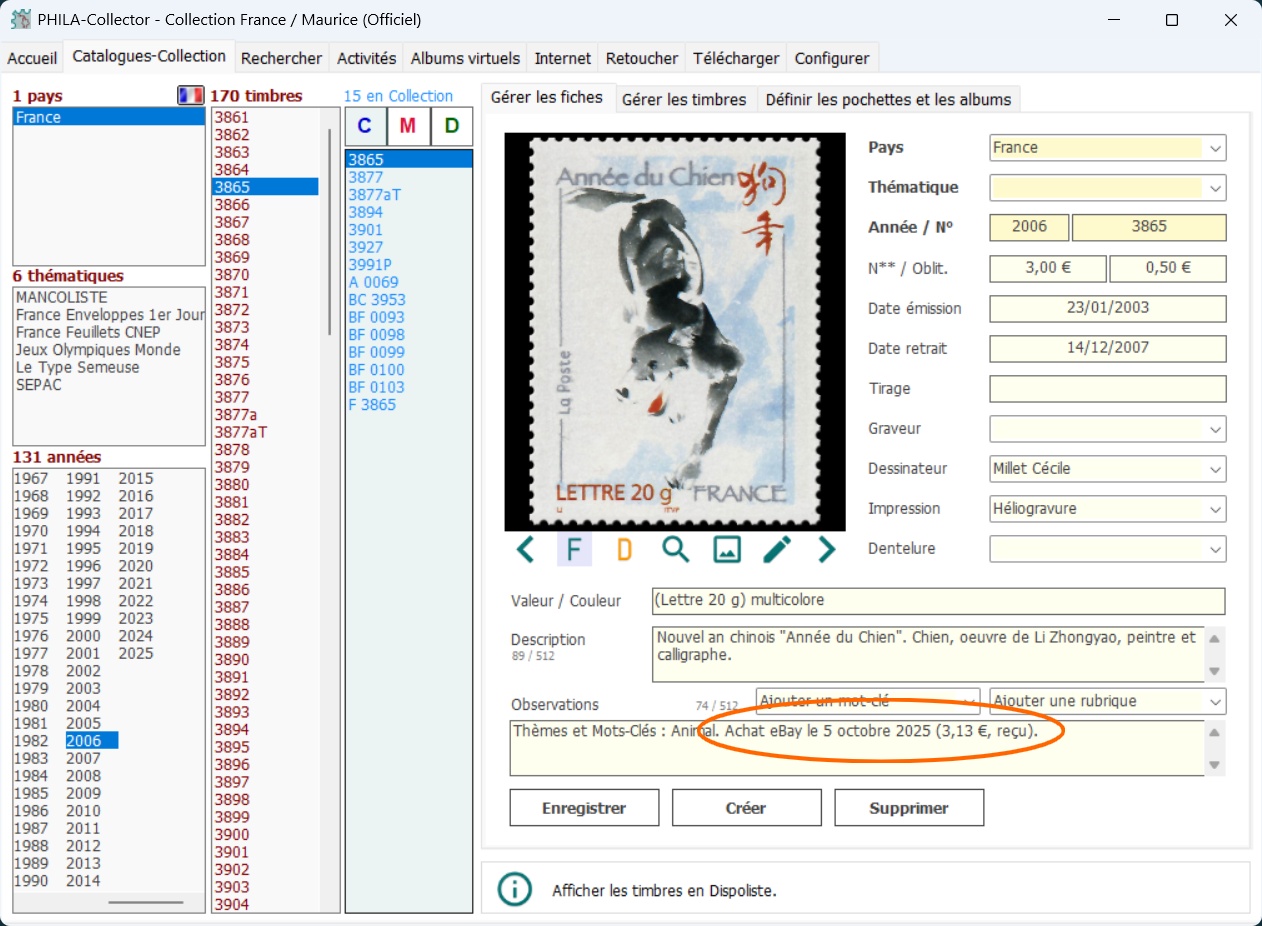The image size is (1262, 926).
Task: Click the info icon in the status bar
Action: coord(514,889)
